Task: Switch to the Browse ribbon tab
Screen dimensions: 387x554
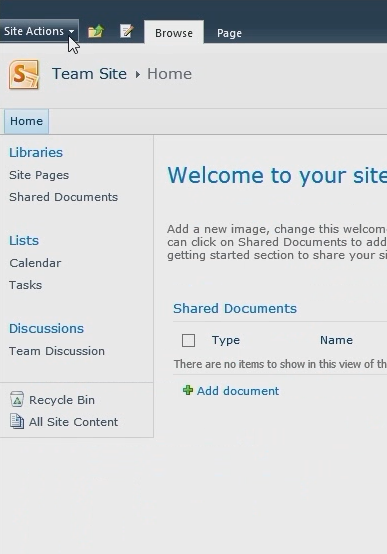Action: pyautogui.click(x=174, y=33)
